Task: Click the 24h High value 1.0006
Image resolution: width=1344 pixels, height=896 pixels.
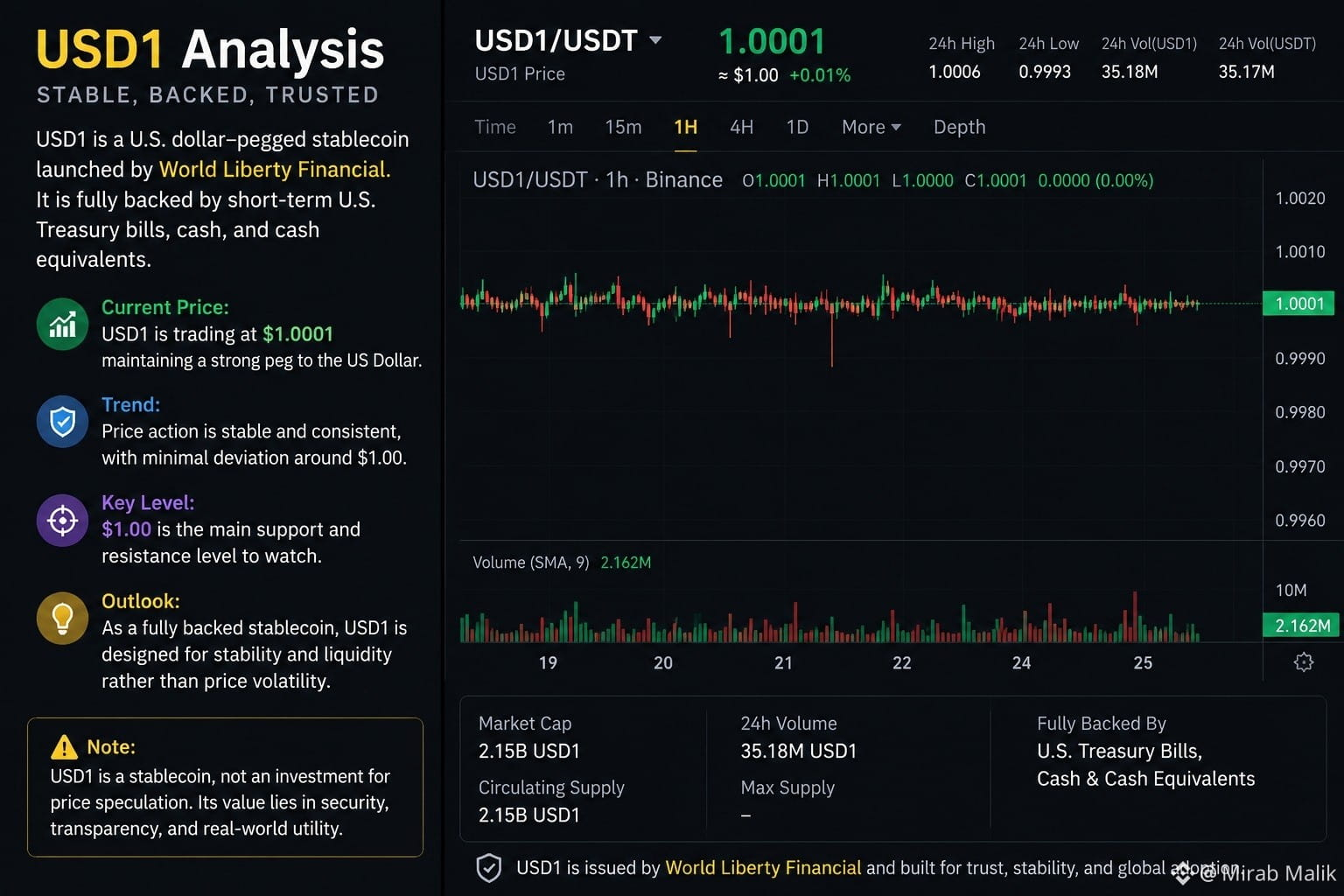Action: coord(955,72)
